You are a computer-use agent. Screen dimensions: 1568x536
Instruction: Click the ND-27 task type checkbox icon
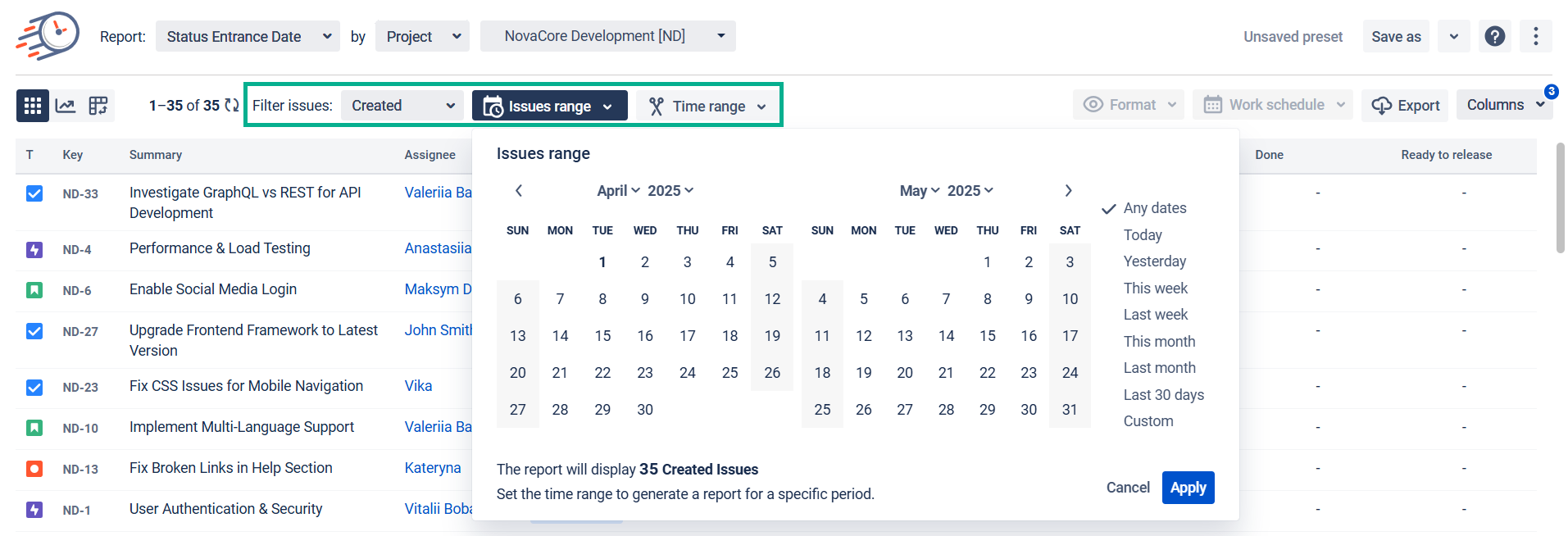pos(34,331)
